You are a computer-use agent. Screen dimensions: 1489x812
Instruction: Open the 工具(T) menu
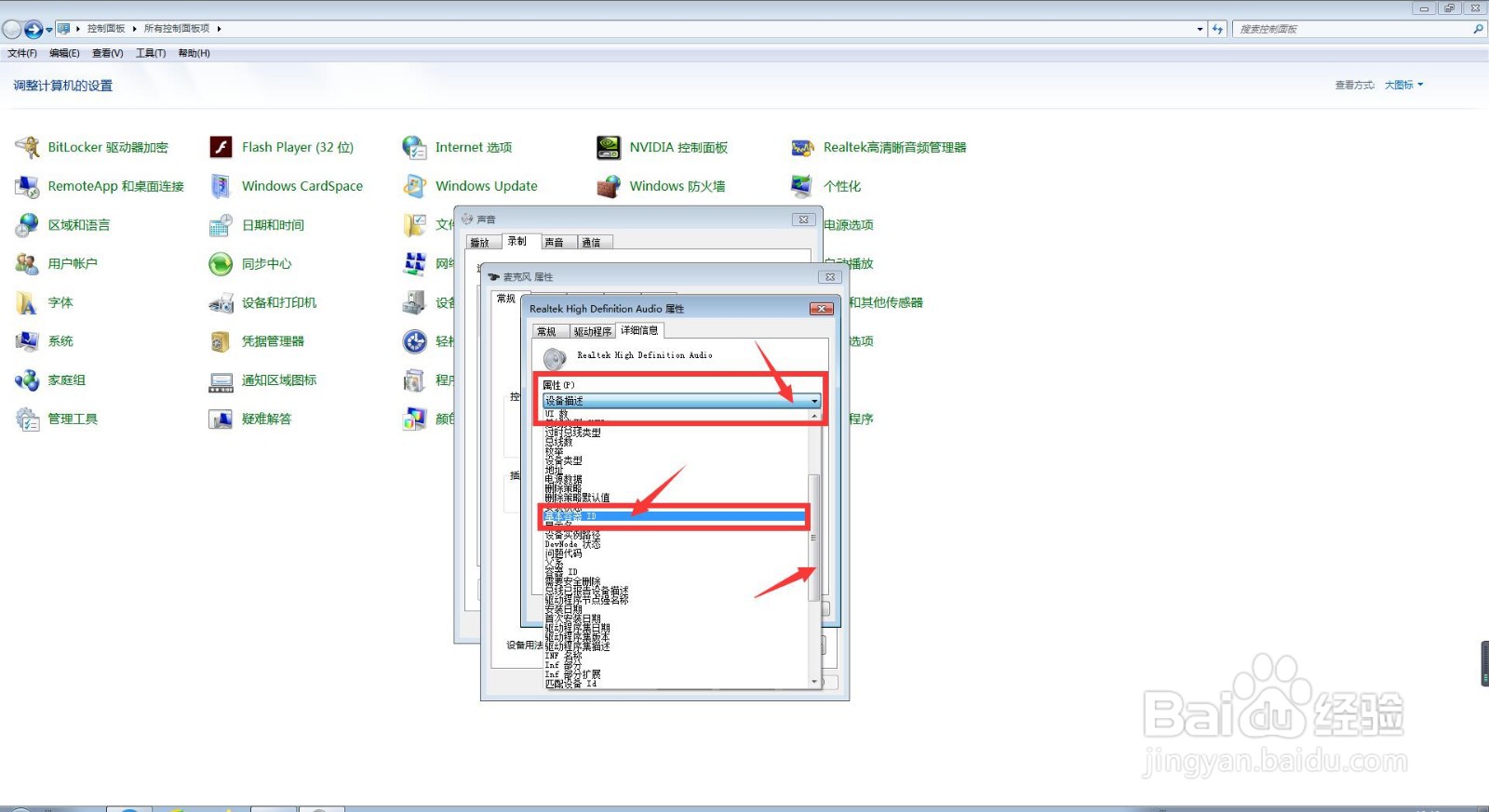point(151,53)
